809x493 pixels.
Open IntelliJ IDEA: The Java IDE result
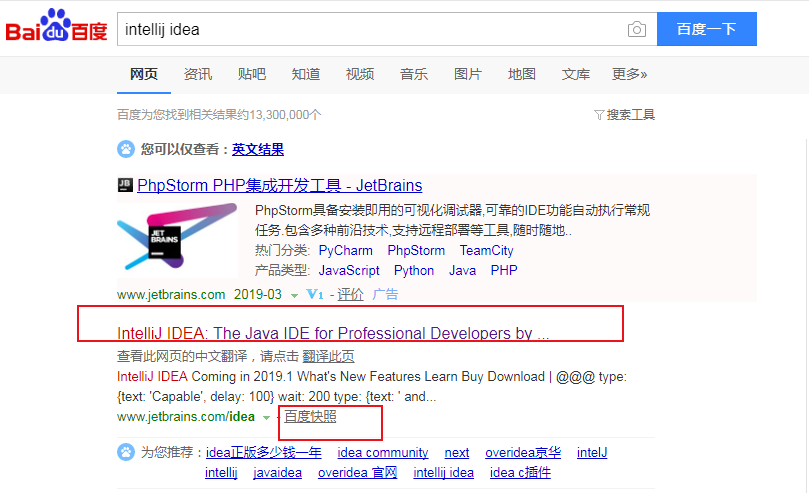point(333,333)
